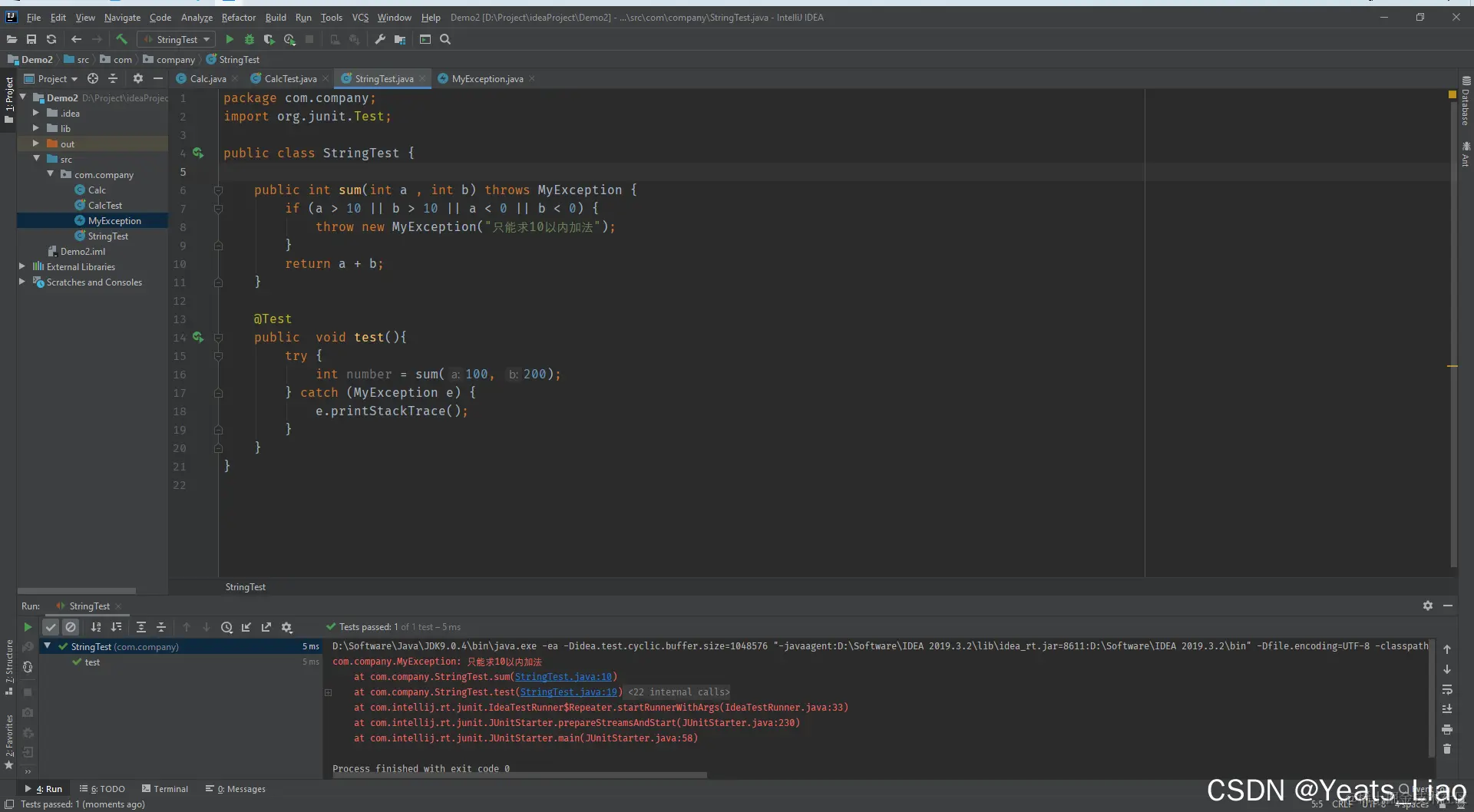The image size is (1474, 812).
Task: Click the Search Everywhere magnifier icon
Action: coord(445,39)
